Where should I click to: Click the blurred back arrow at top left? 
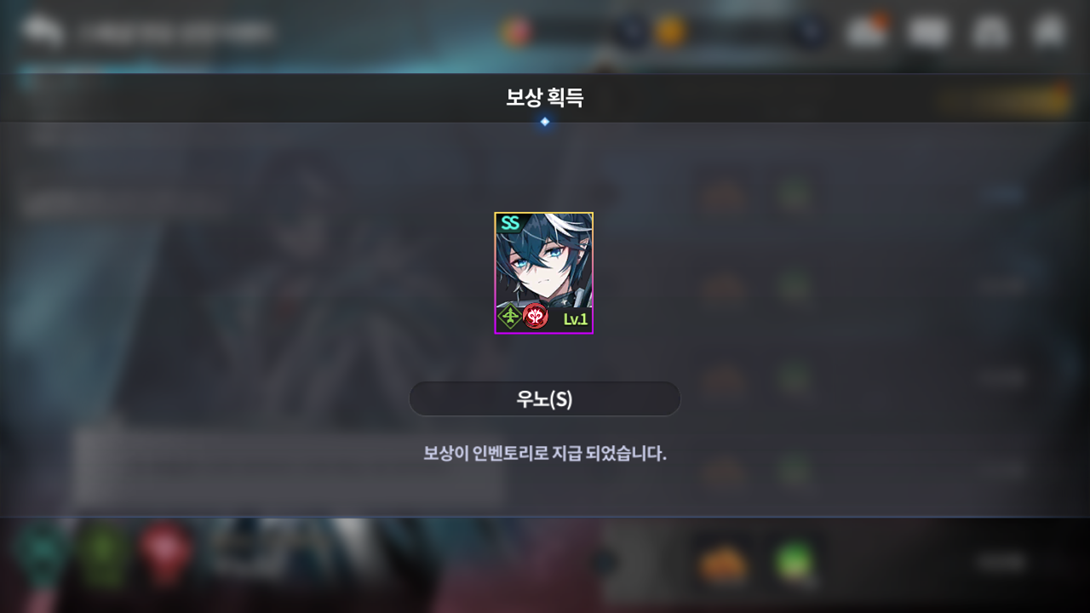pos(42,31)
